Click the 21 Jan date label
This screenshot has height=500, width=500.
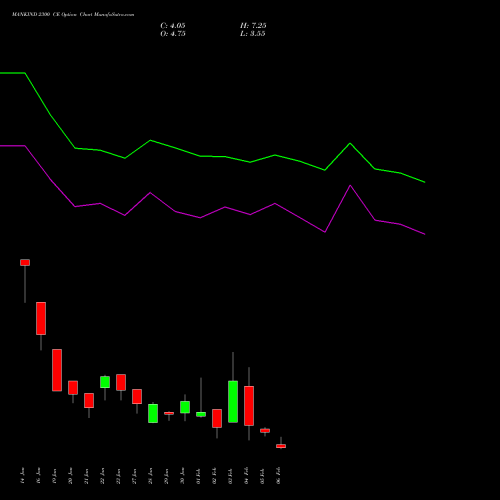click(86, 476)
